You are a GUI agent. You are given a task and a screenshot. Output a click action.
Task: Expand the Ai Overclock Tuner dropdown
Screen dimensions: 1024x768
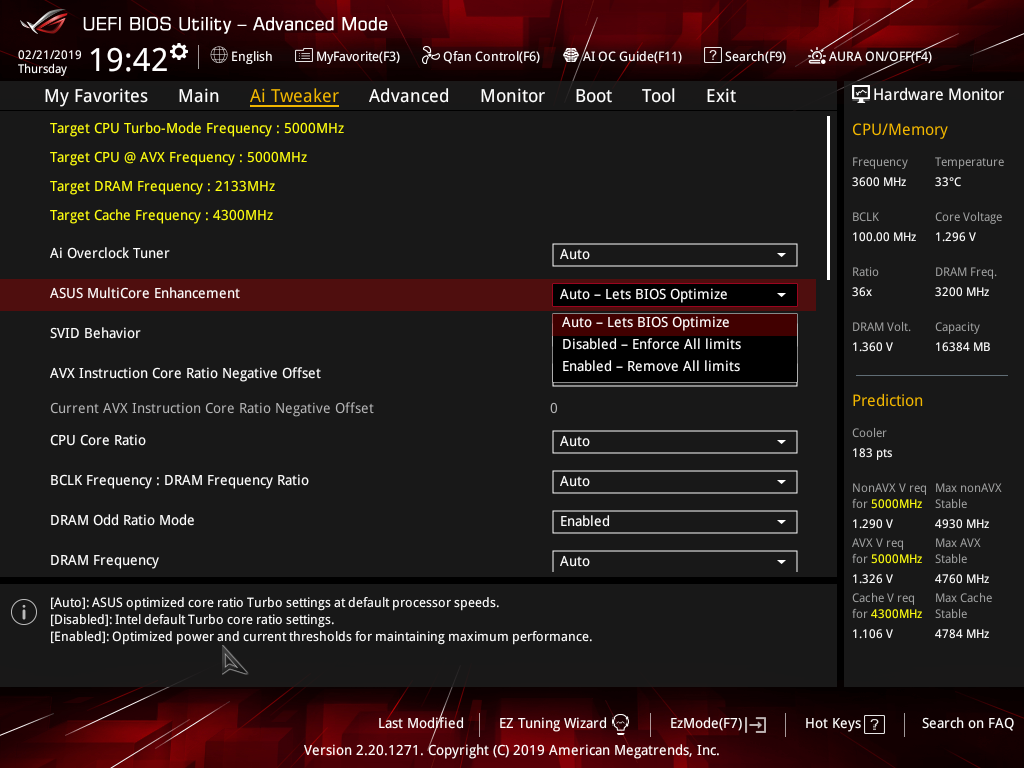[x=674, y=255]
